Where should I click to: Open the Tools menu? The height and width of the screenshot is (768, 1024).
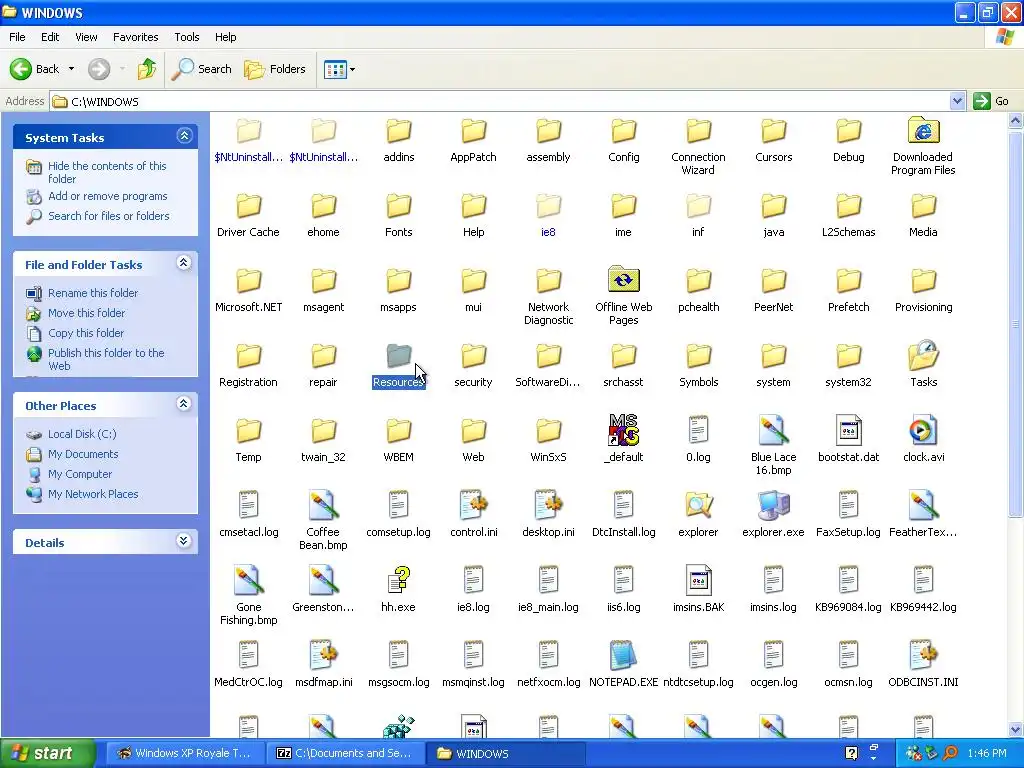tap(187, 37)
